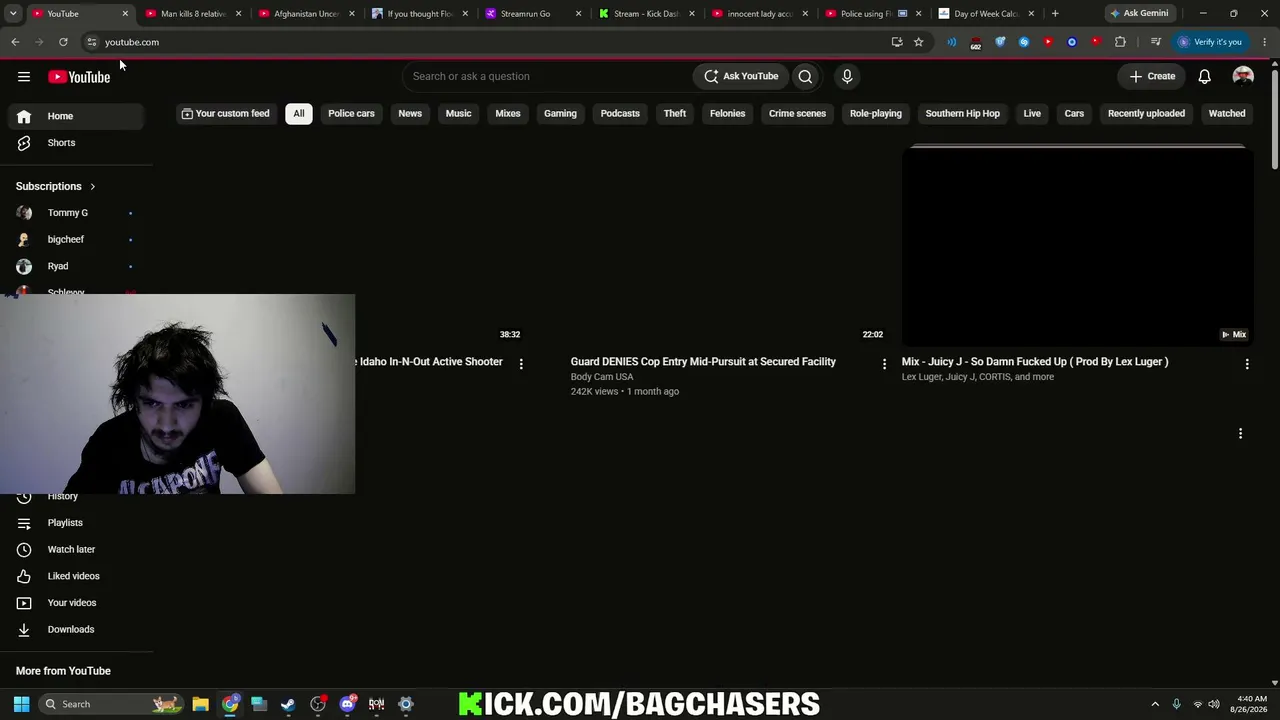Switch to the Man kills 8 relatives tab
This screenshot has width=1280, height=720.
[x=194, y=14]
